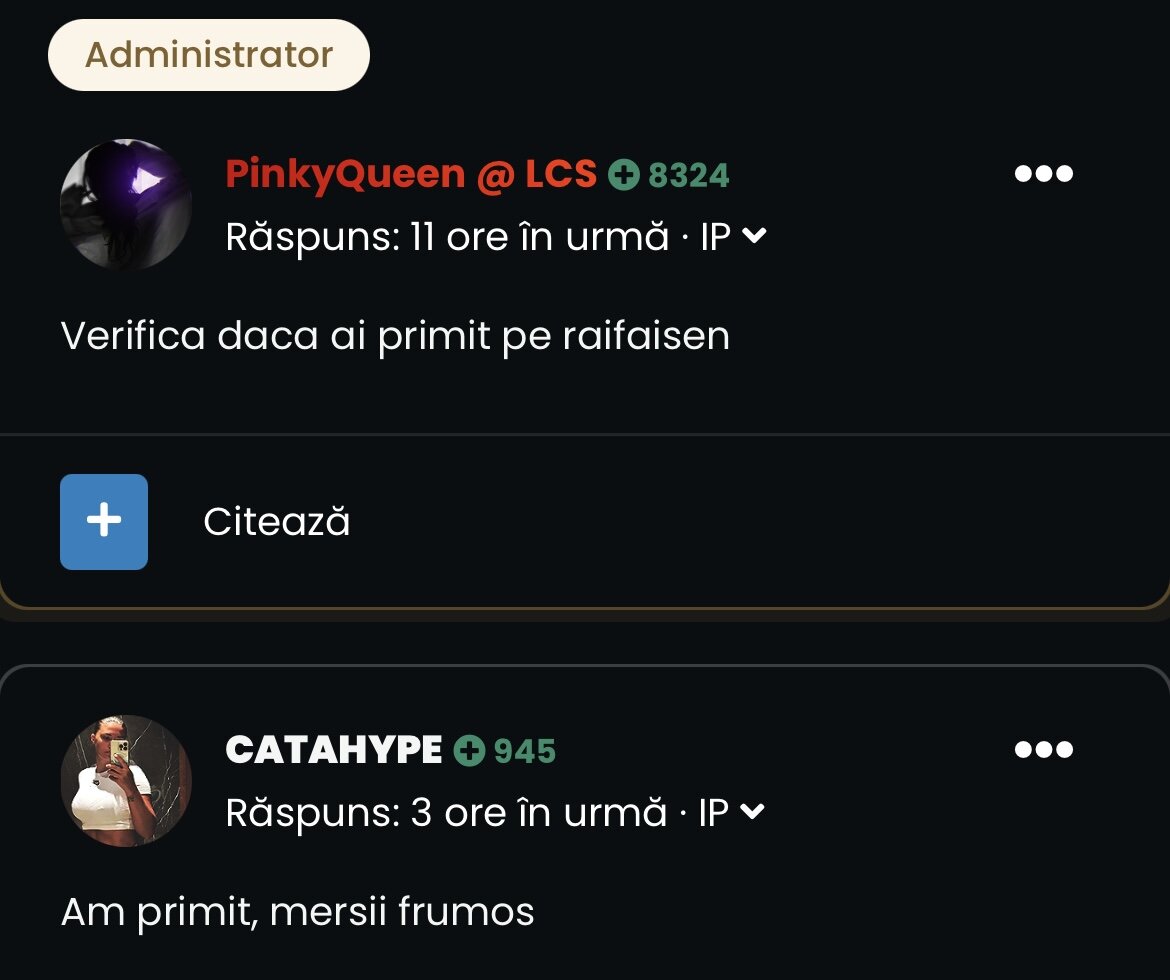Click the message 'Verifica daca ai primit pe raifaisen'

coord(395,337)
